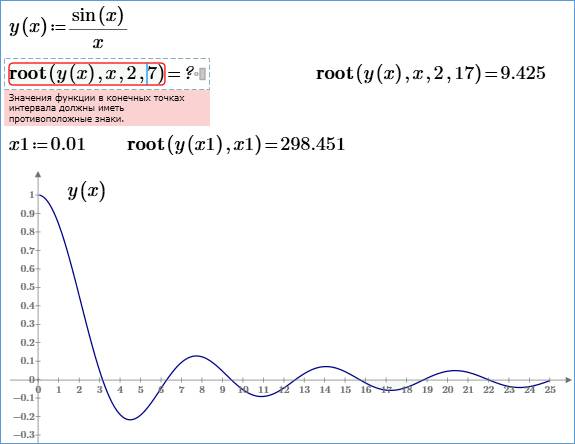Screen dimensions: 575x444
Task: Click the red error message box
Action: 107,108
